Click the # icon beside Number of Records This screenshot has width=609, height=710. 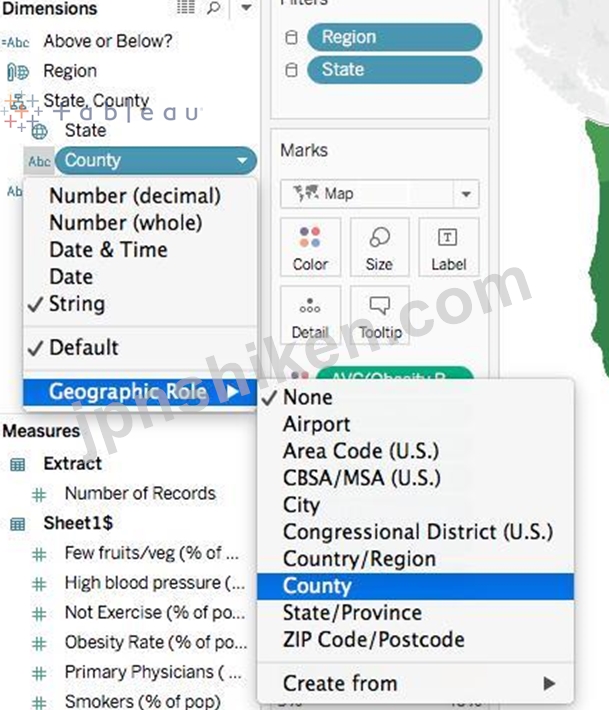coord(39,495)
